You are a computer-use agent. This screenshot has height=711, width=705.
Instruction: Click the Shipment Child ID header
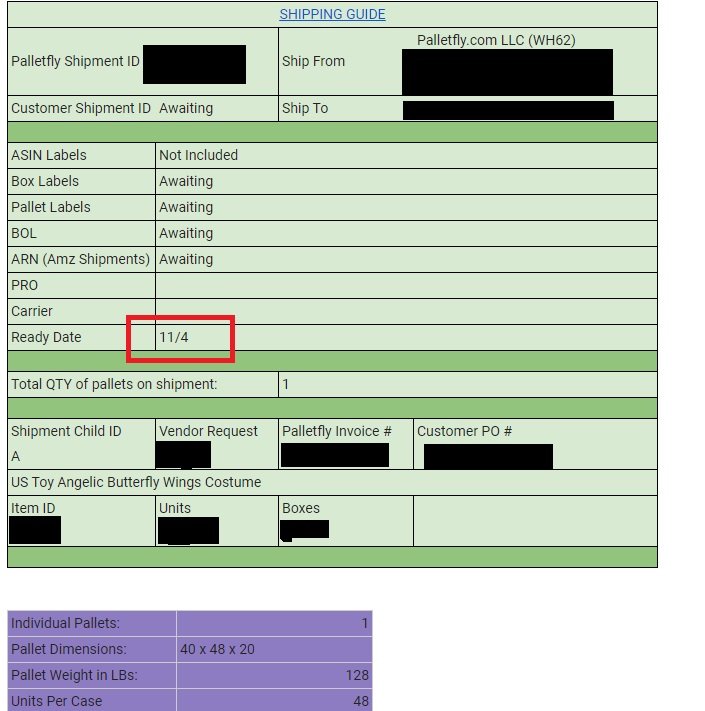tap(66, 431)
